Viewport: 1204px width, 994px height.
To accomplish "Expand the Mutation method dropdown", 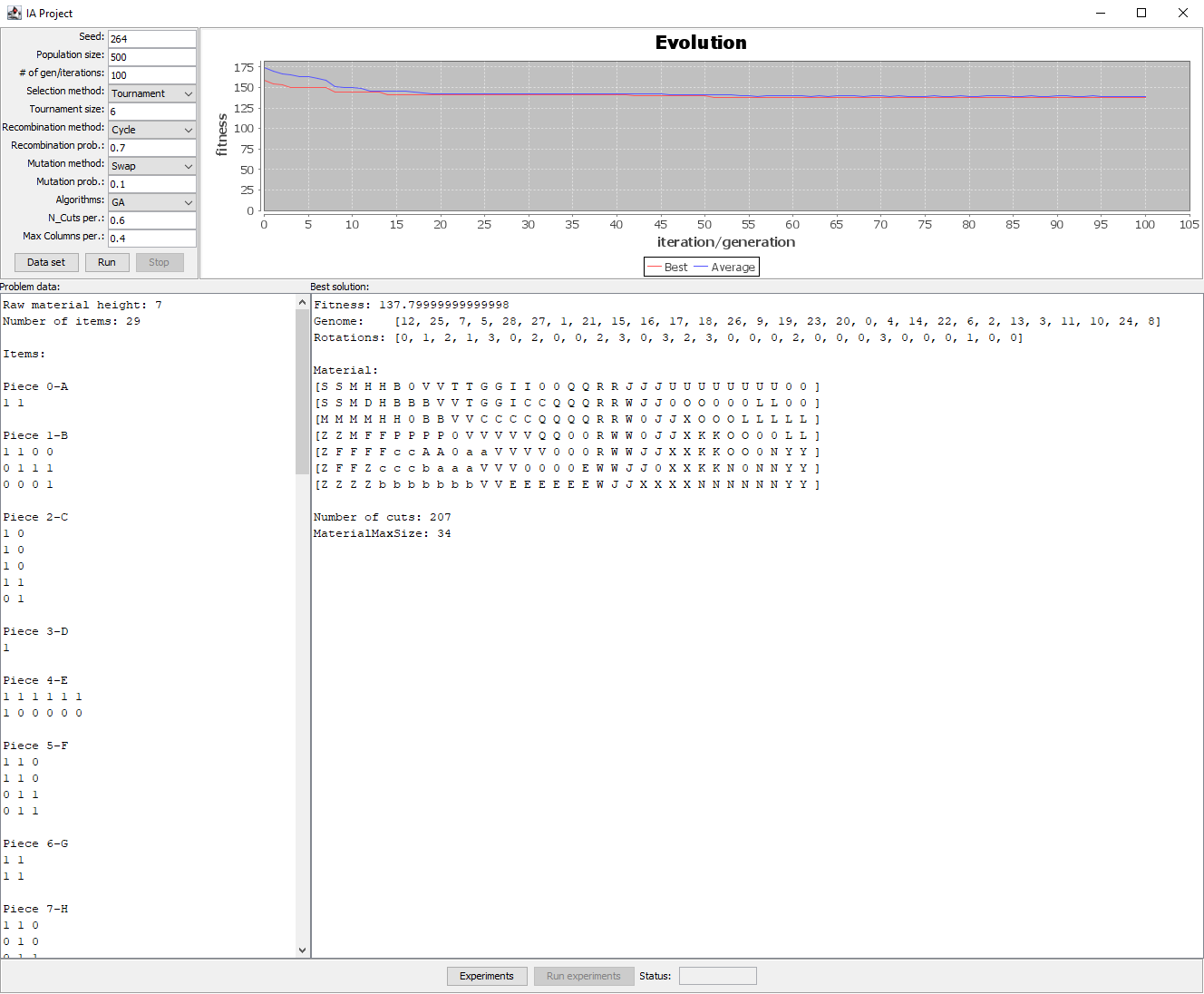I will pyautogui.click(x=152, y=165).
